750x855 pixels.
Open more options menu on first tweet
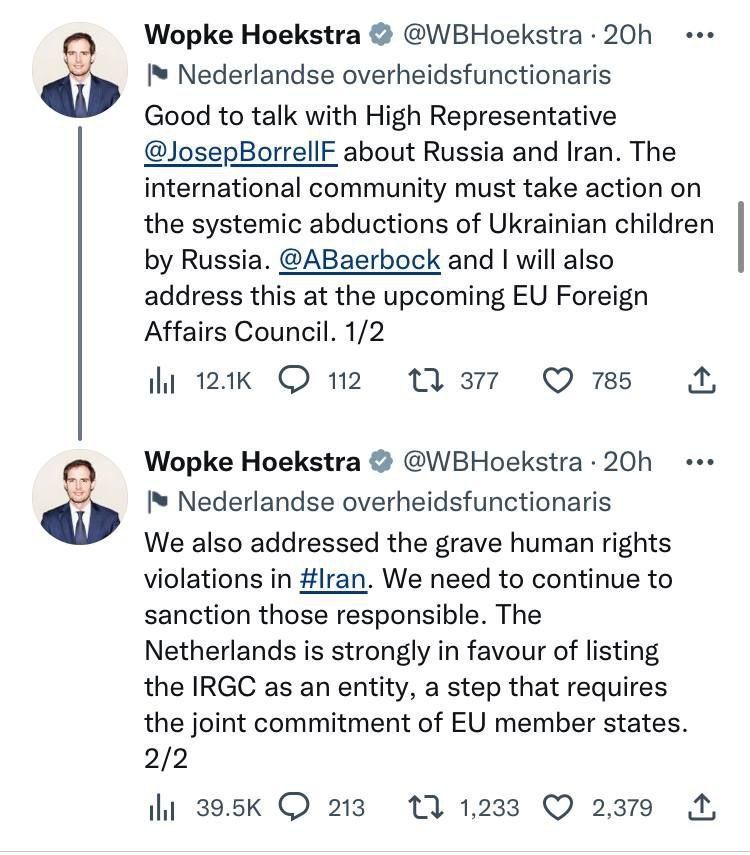(x=700, y=35)
